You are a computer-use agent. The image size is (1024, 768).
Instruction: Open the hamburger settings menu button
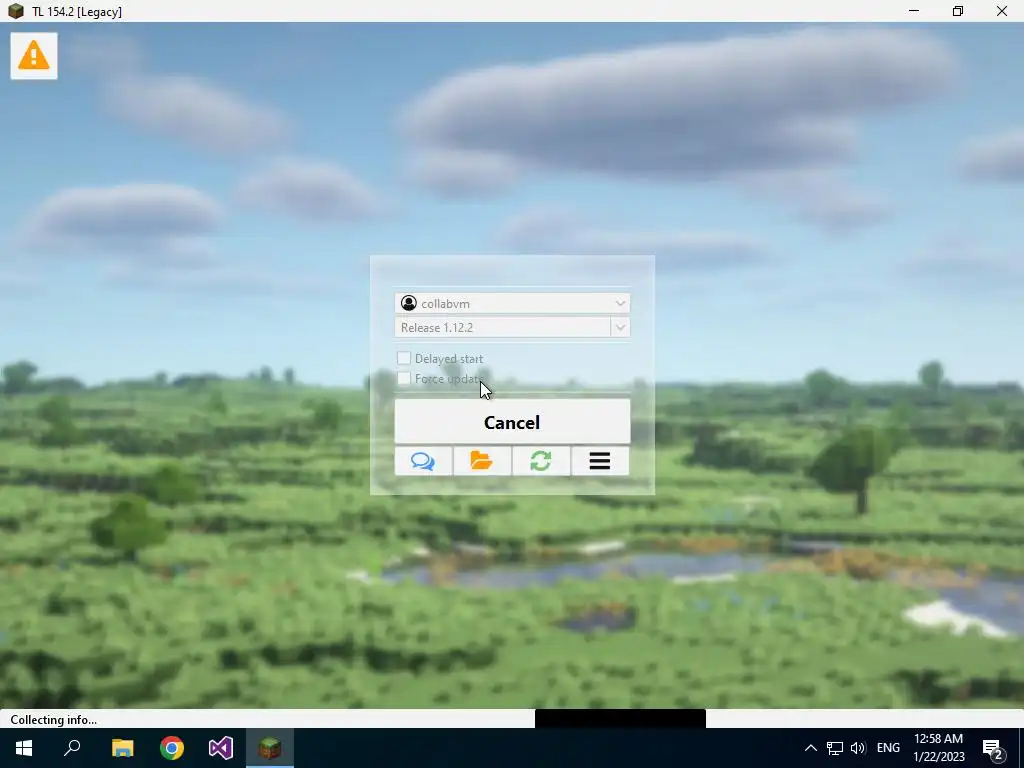tap(600, 461)
